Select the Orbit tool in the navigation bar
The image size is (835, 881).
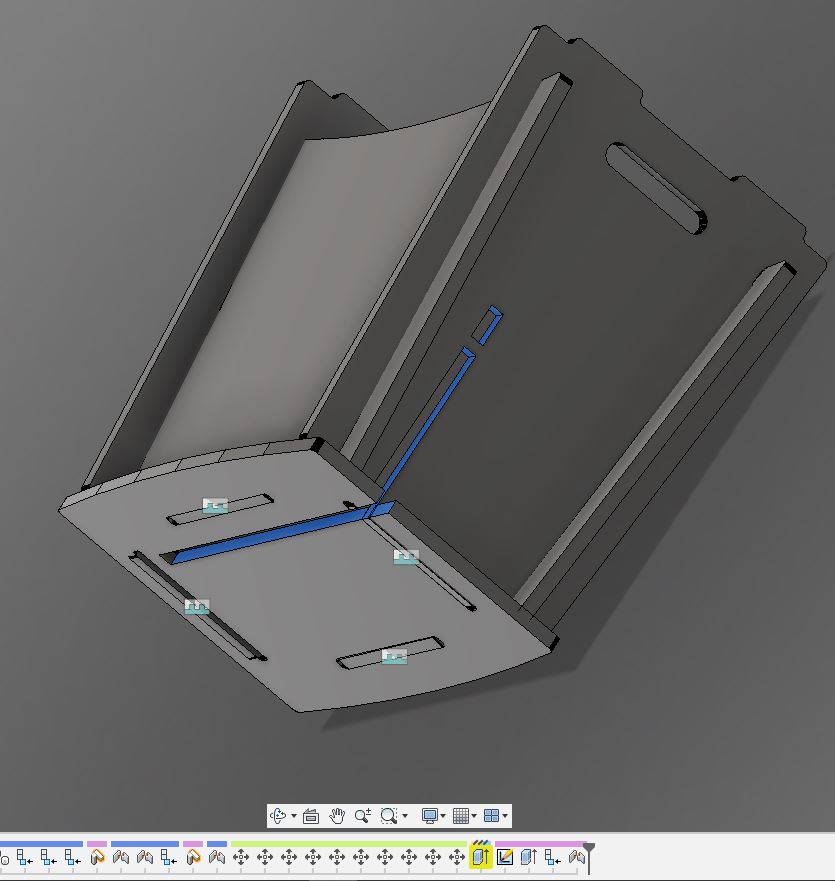pyautogui.click(x=278, y=815)
